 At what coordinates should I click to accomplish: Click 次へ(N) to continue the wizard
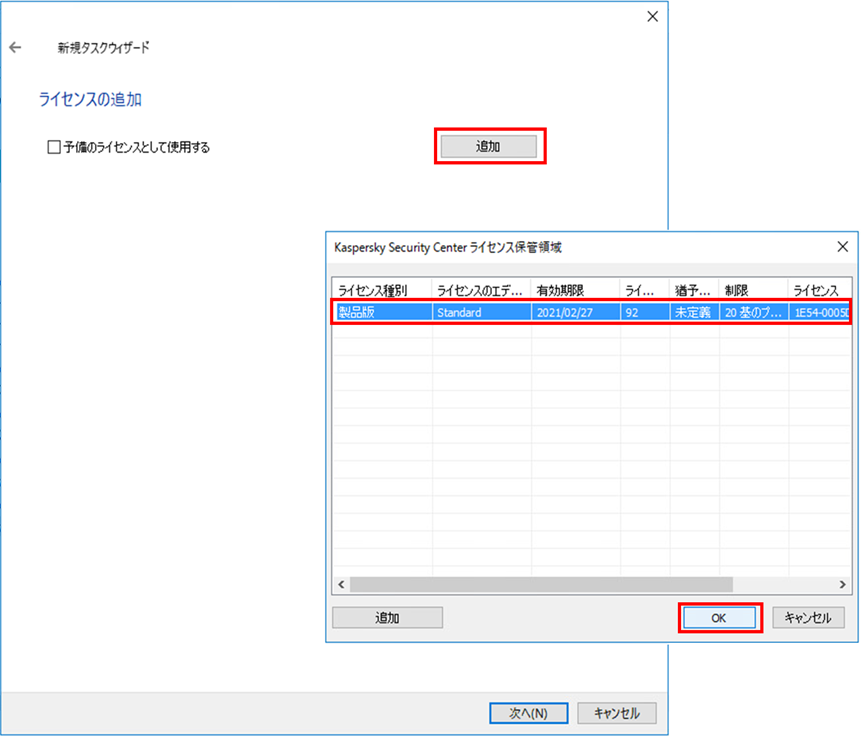pos(528,712)
